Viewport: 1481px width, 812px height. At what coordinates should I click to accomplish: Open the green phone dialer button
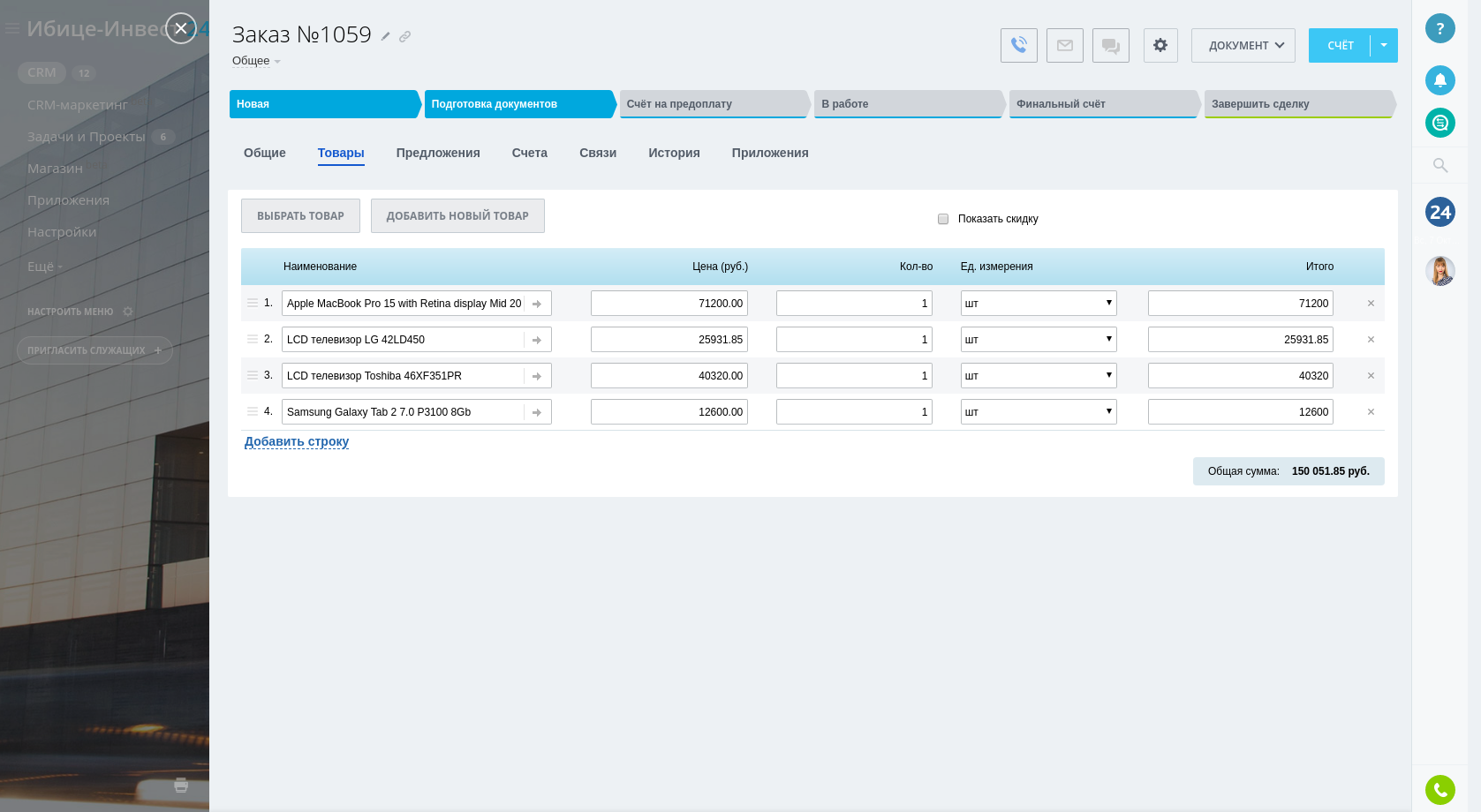1439,789
